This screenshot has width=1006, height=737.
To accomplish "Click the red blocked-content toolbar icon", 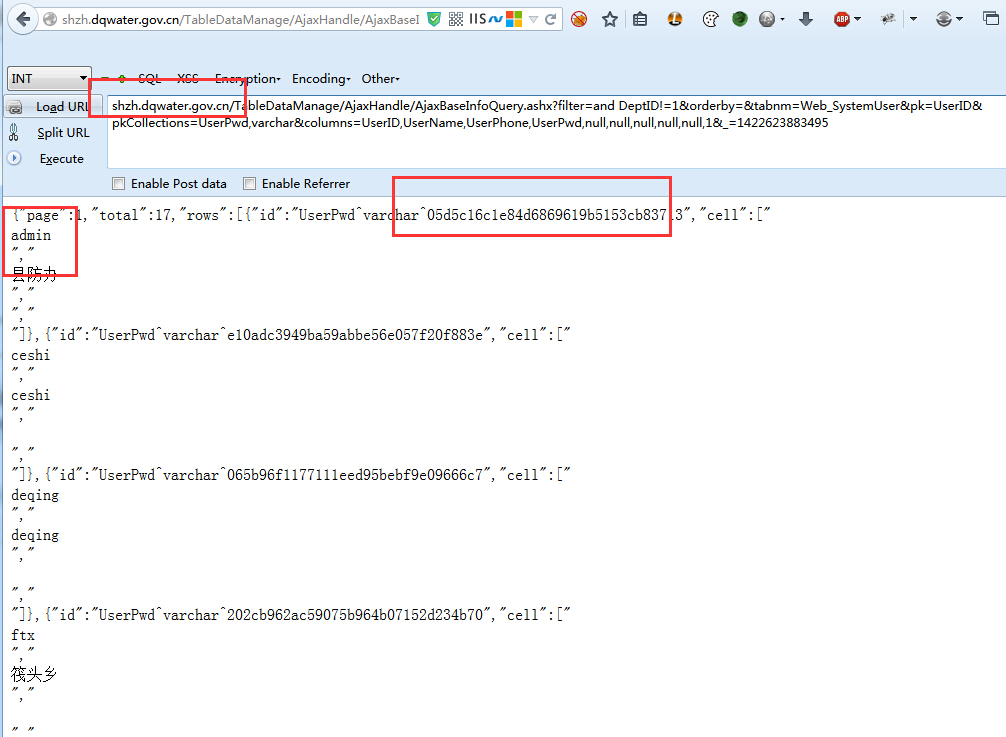I will [579, 19].
